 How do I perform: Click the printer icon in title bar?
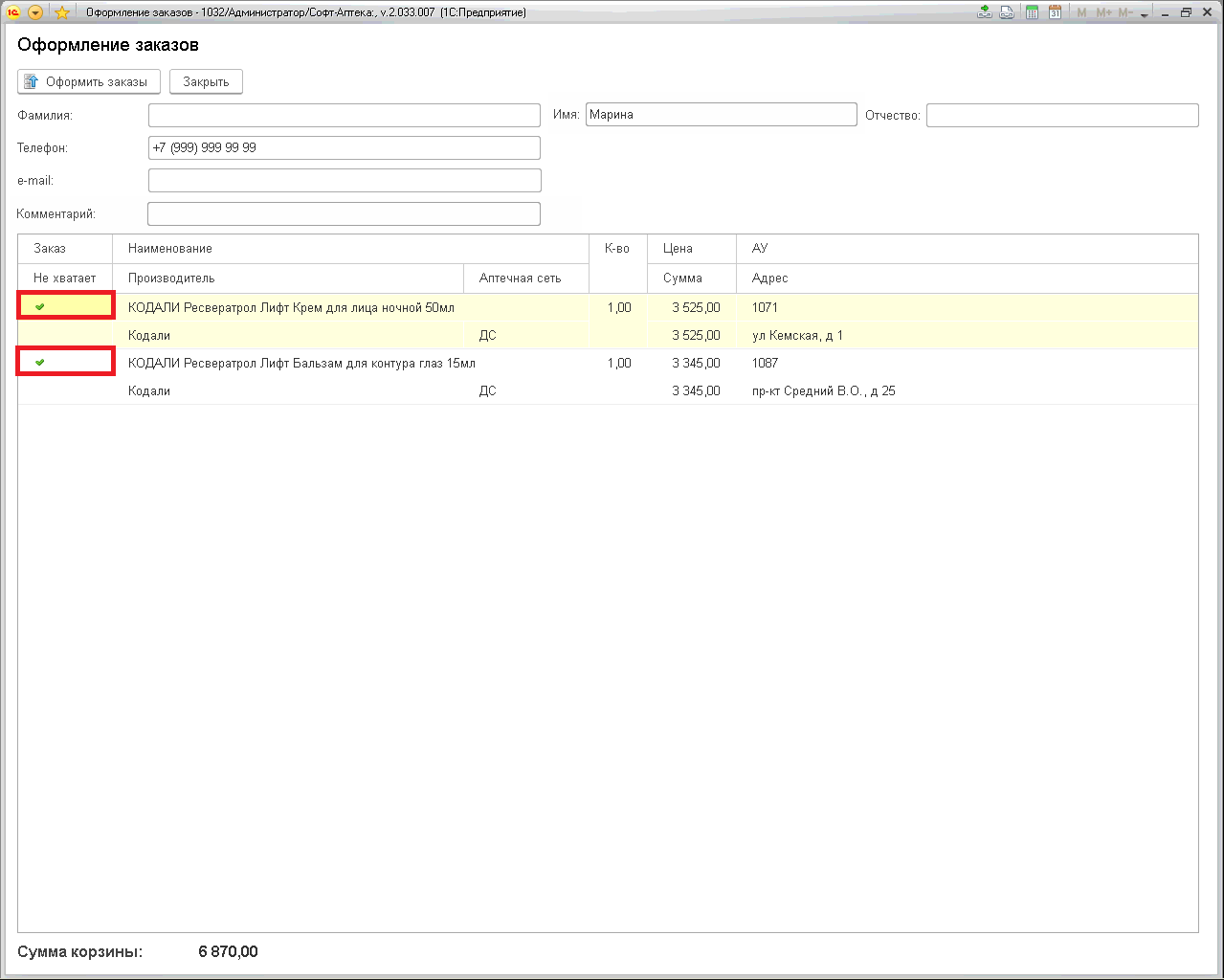tap(1007, 12)
